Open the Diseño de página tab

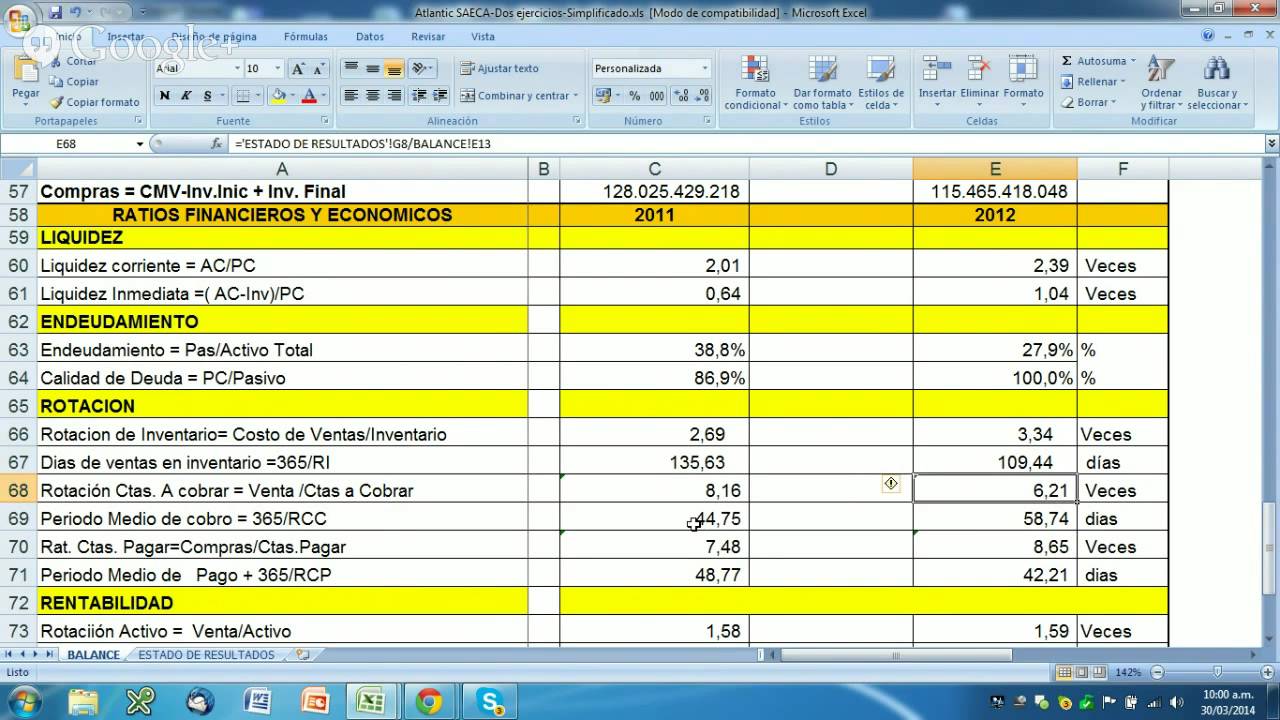coord(214,36)
